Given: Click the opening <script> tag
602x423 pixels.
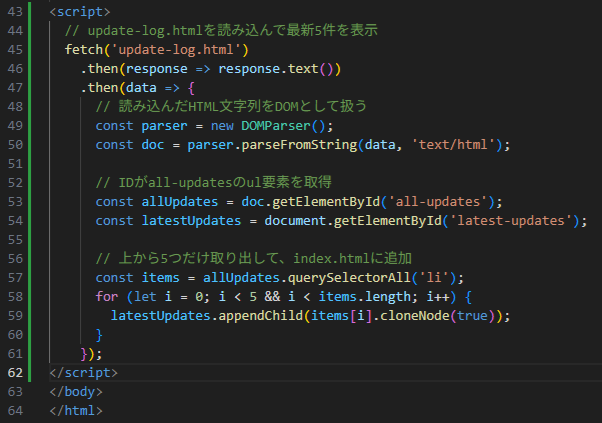Looking at the screenshot, I should (80, 12).
